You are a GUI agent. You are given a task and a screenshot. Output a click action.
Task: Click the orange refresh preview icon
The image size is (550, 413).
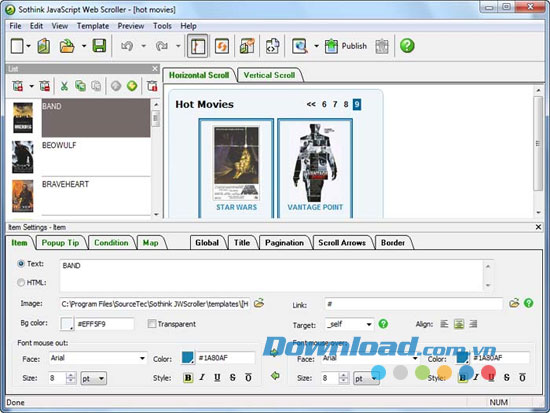[222, 46]
